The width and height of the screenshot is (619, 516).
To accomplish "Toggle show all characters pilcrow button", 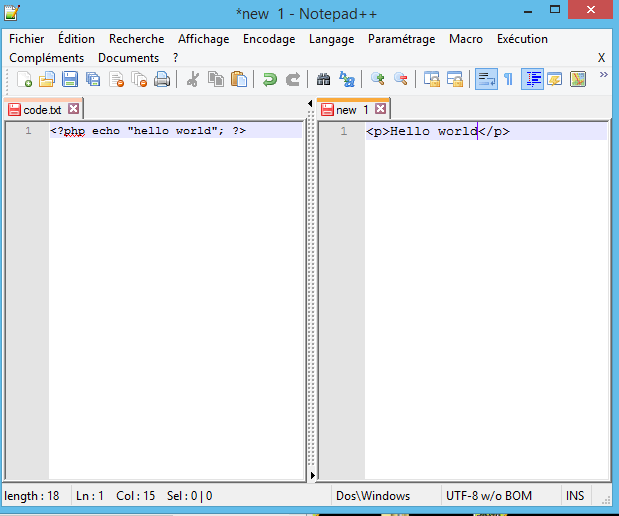I will click(508, 80).
